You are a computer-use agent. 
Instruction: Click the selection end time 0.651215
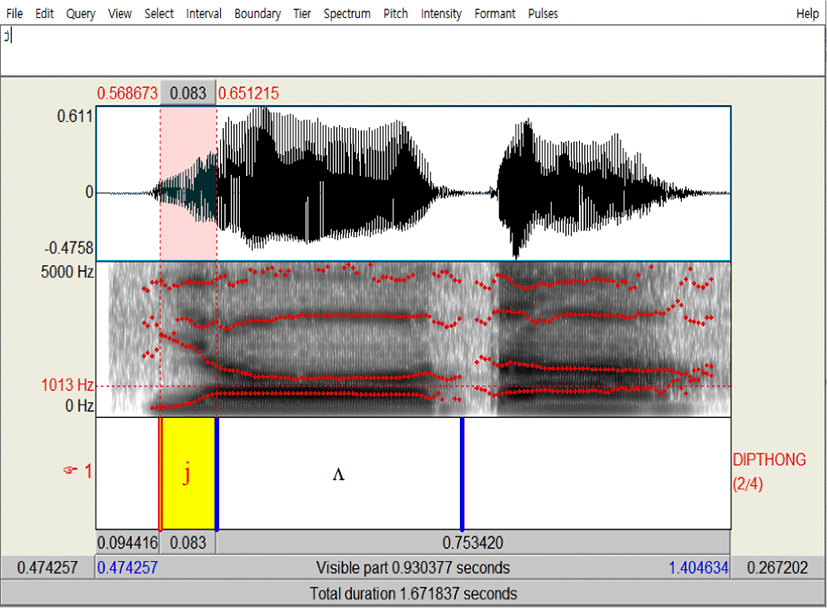point(248,93)
